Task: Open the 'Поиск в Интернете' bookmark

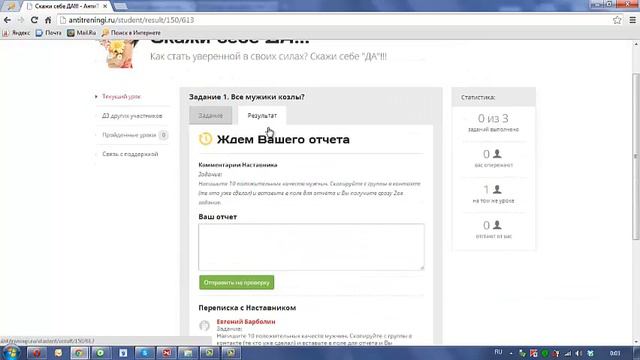Action: pyautogui.click(x=131, y=33)
